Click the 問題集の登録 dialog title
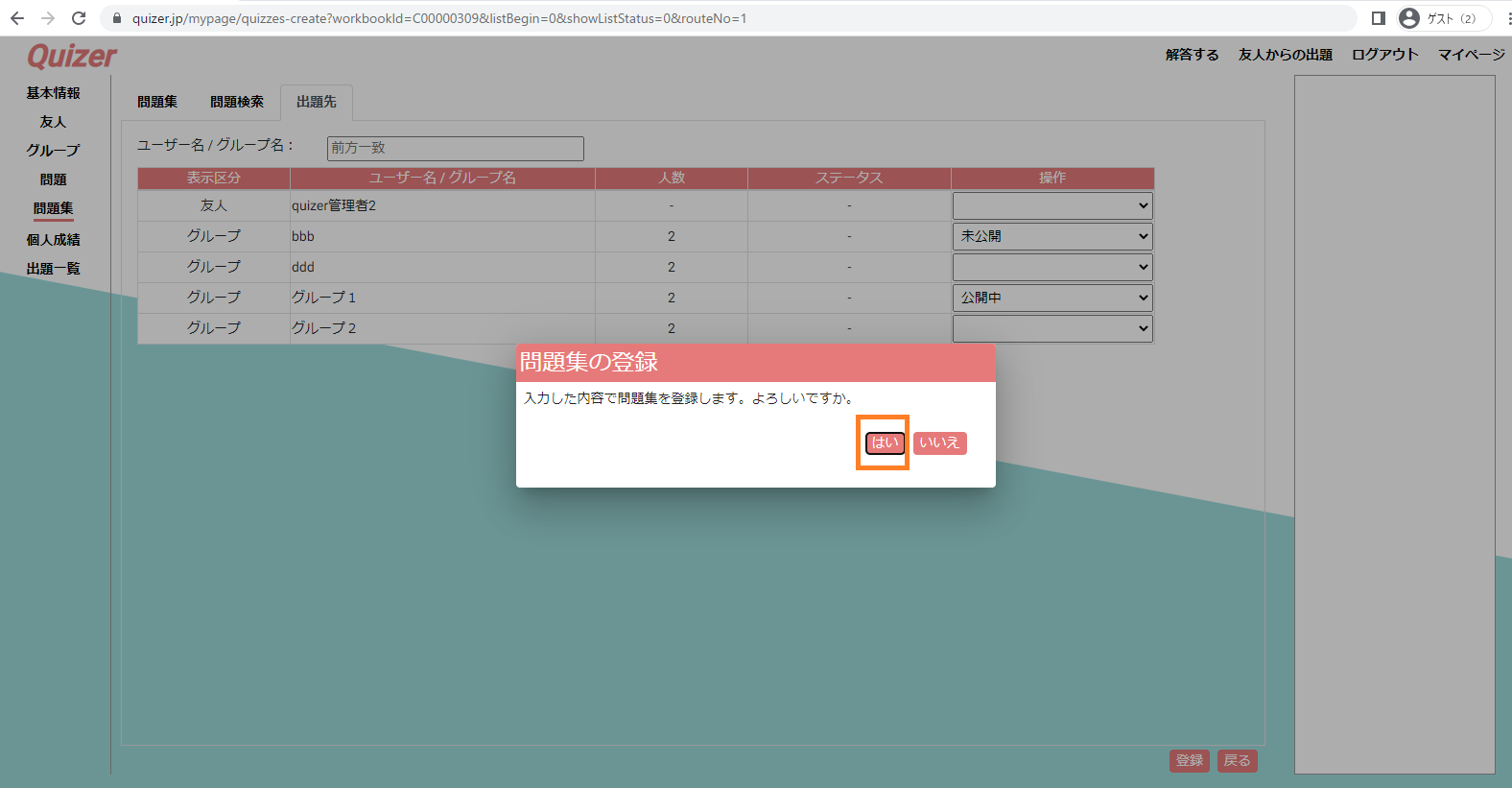Screen dimensions: 1512x788 tap(589, 362)
